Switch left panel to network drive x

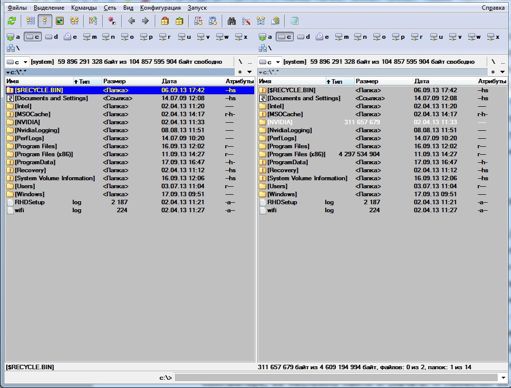click(241, 37)
